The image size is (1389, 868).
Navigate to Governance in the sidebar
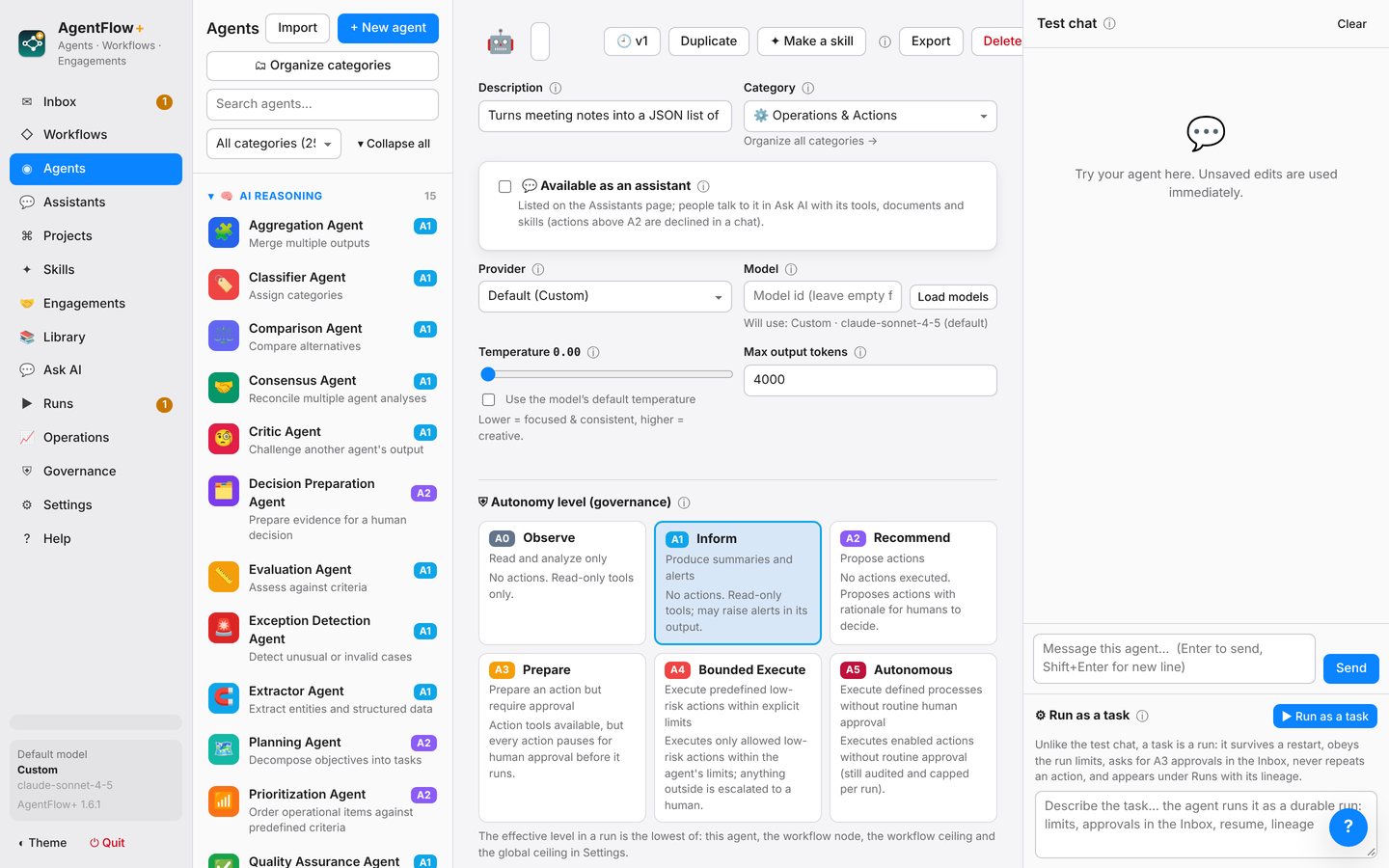[x=95, y=471]
